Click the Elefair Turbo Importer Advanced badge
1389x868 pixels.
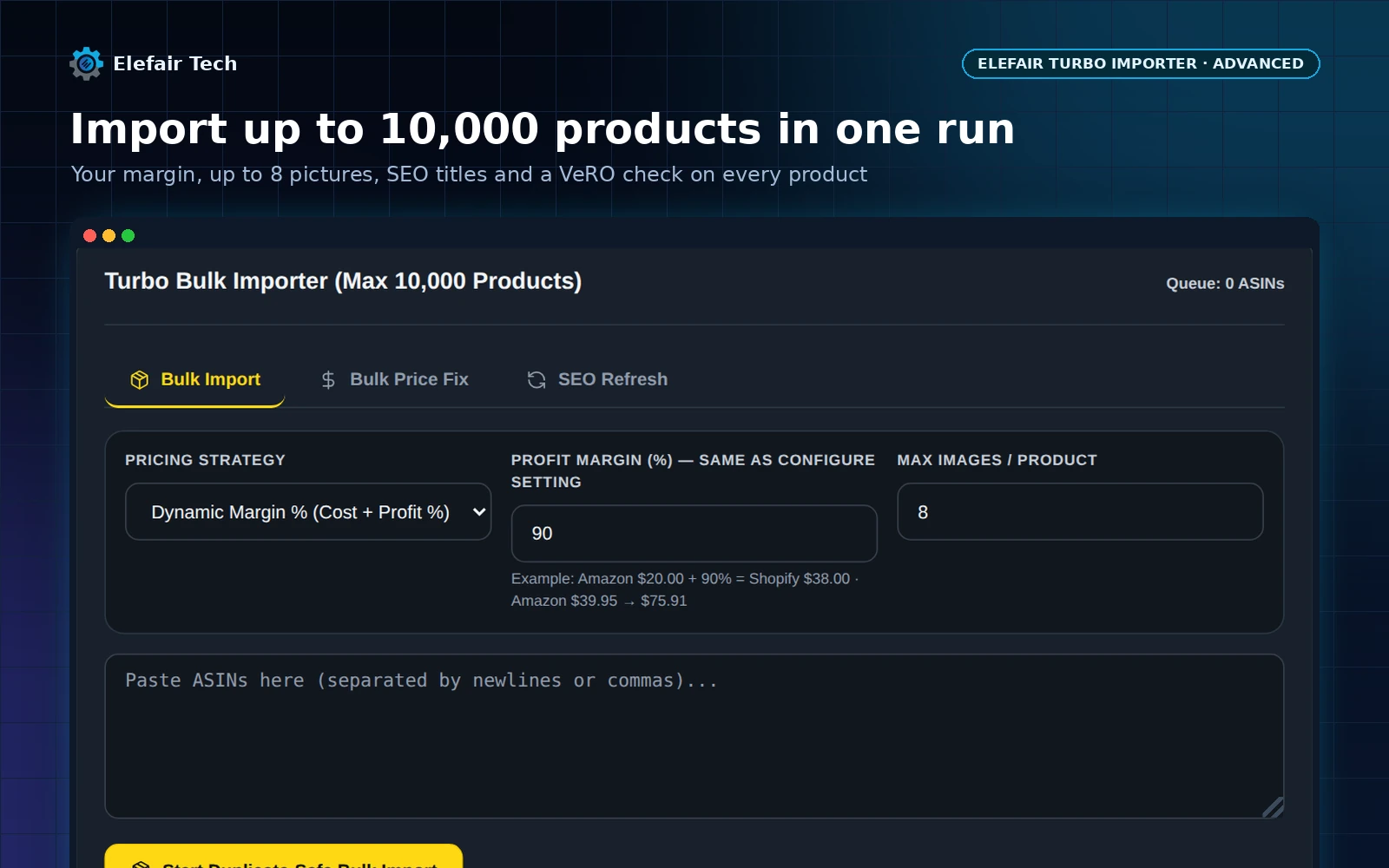(x=1141, y=63)
